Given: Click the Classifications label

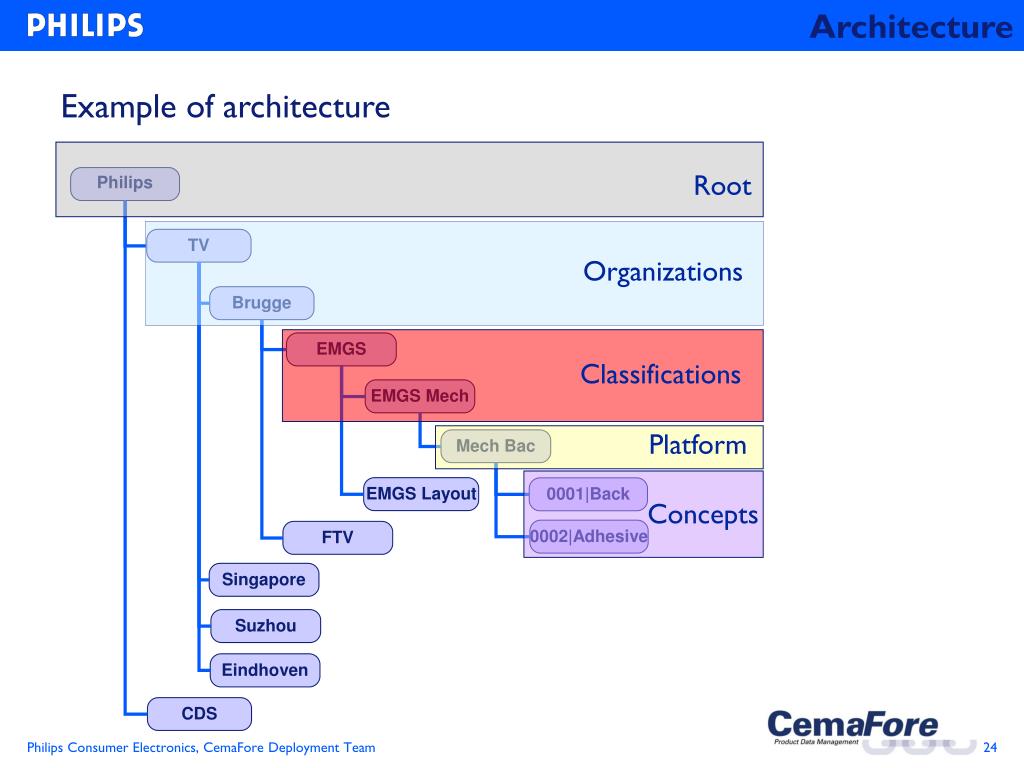Looking at the screenshot, I should [x=661, y=375].
